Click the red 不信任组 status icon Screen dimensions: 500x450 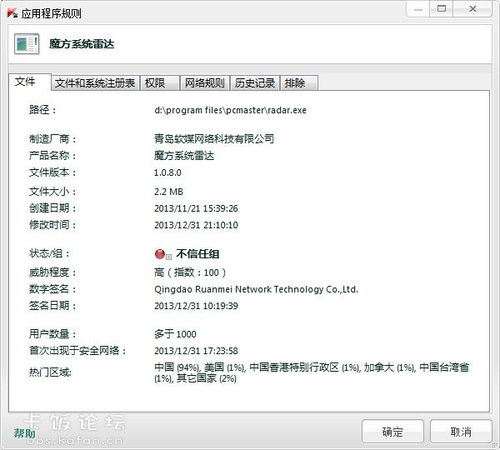[x=160, y=254]
